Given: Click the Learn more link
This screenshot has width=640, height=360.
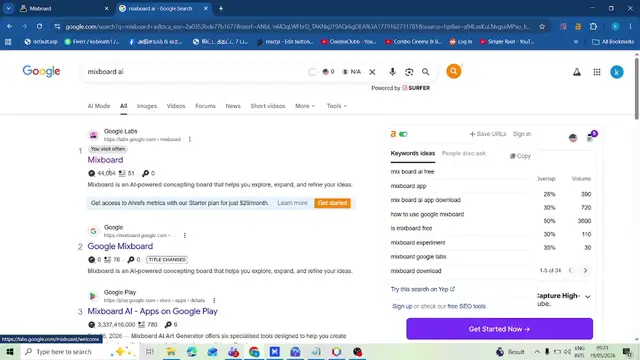Looking at the screenshot, I should click(x=292, y=203).
